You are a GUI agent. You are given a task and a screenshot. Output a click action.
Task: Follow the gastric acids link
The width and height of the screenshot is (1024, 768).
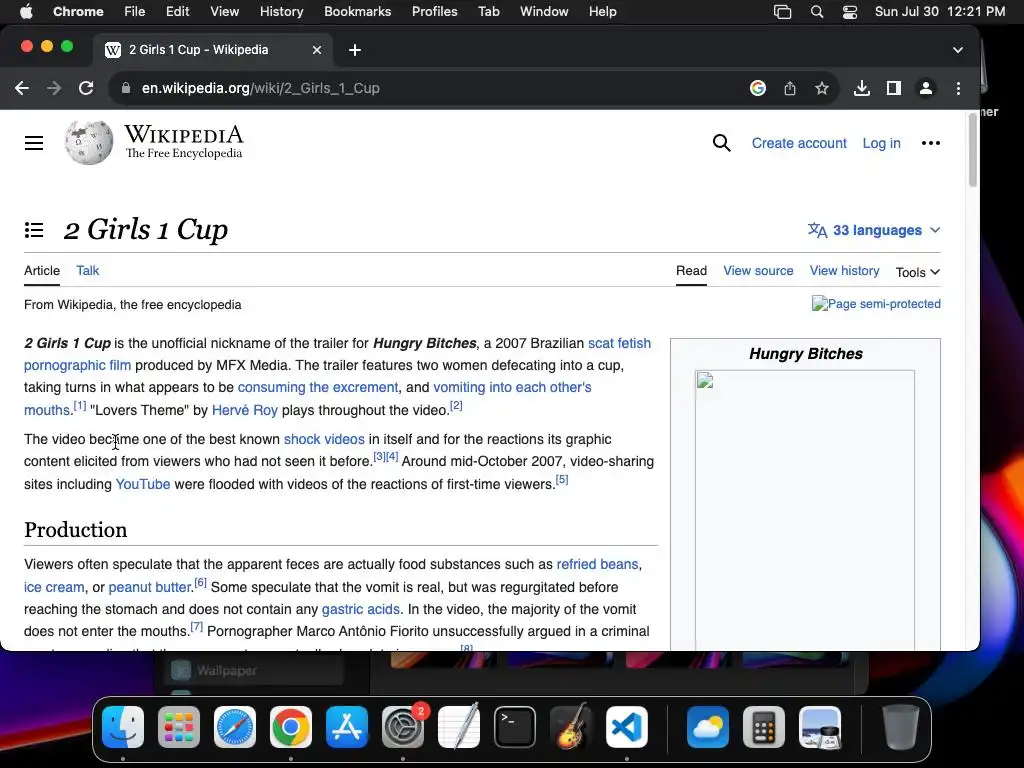[360, 609]
